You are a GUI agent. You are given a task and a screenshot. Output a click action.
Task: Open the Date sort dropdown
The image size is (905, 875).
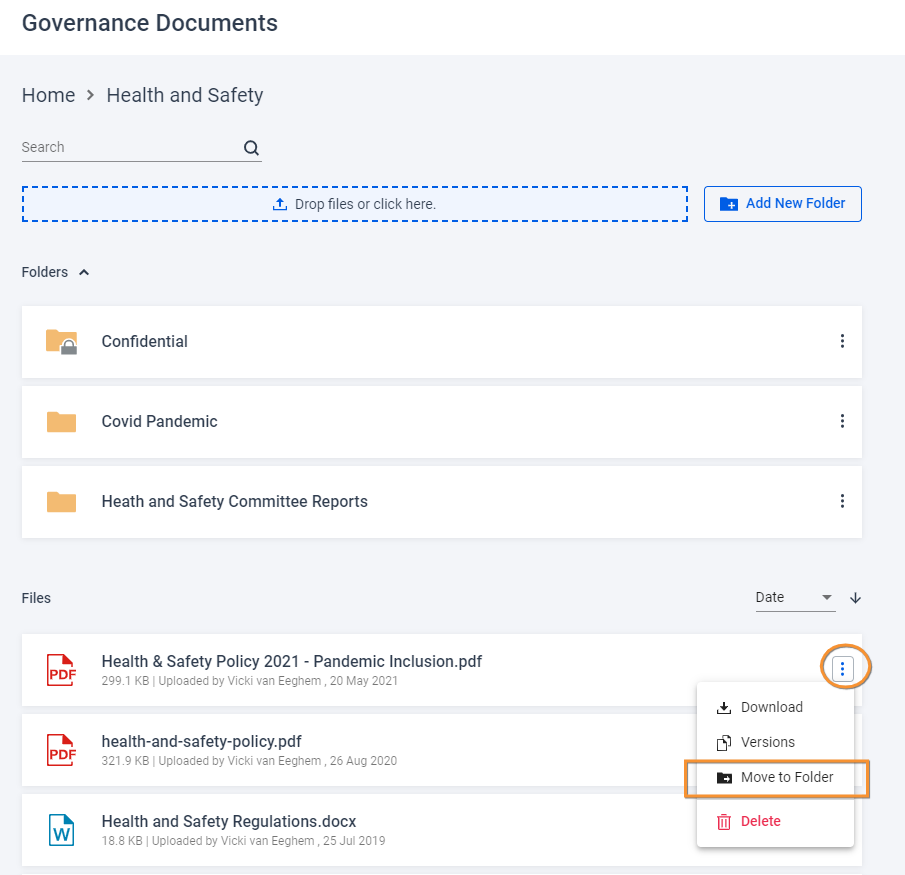pyautogui.click(x=795, y=598)
